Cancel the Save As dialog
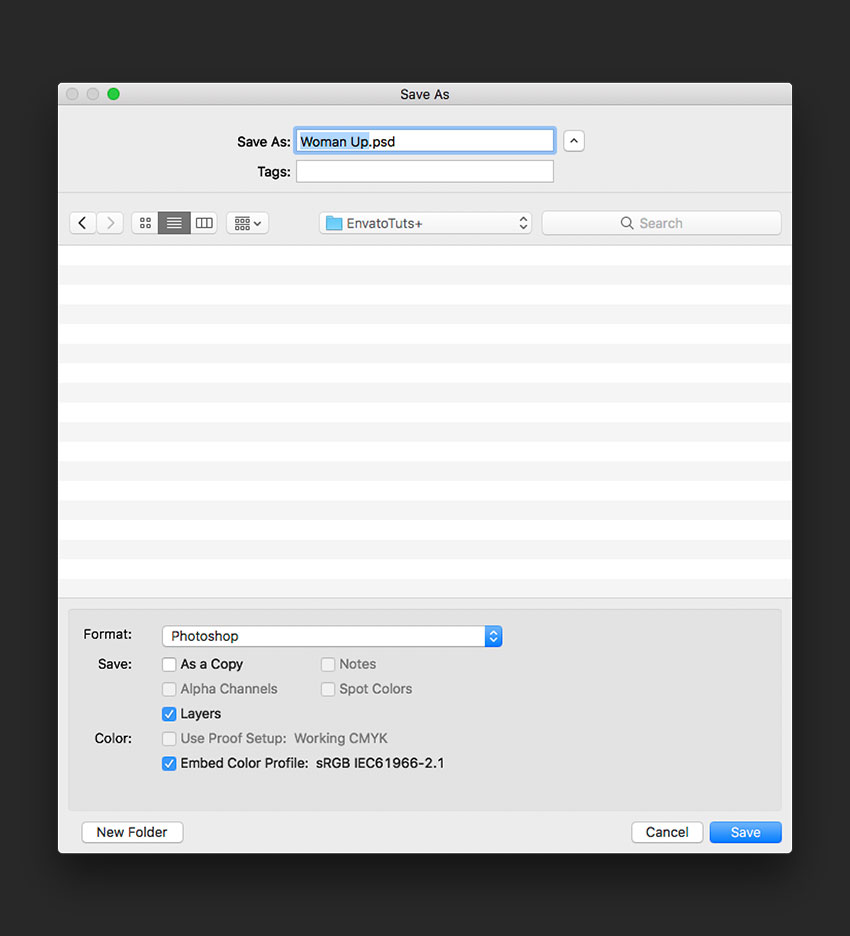850x936 pixels. (x=667, y=832)
